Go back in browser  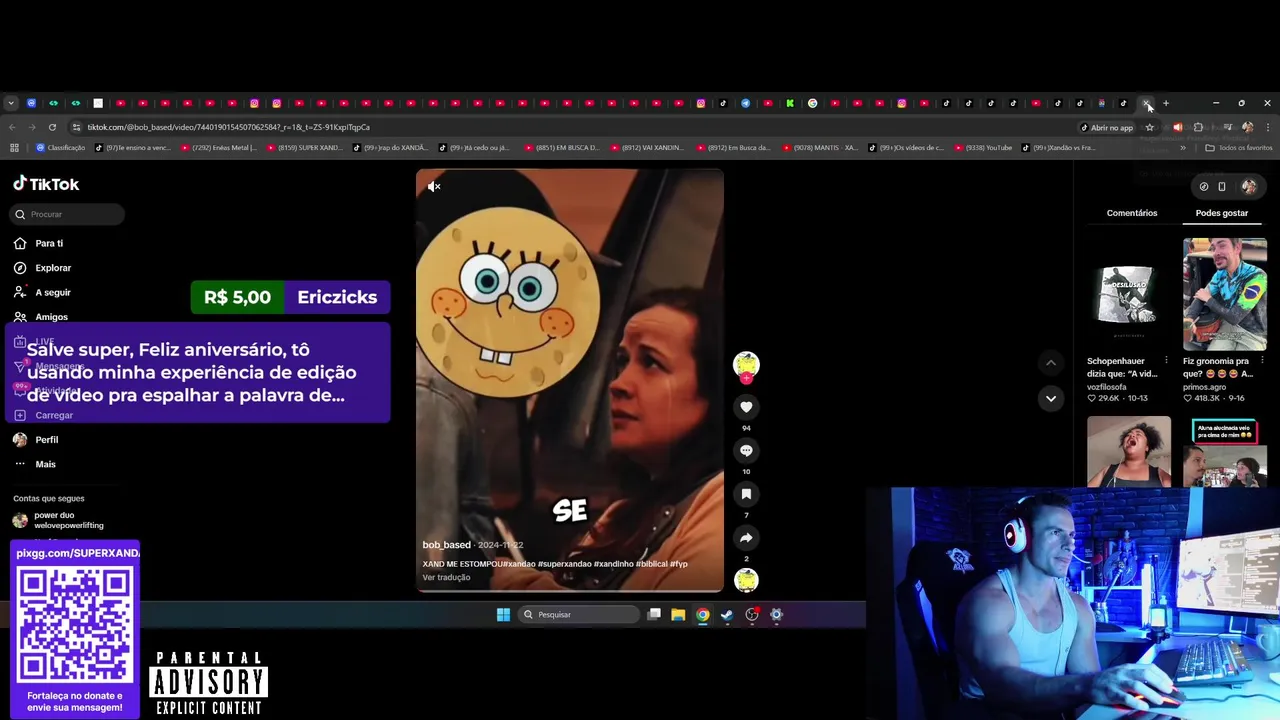click(x=12, y=127)
